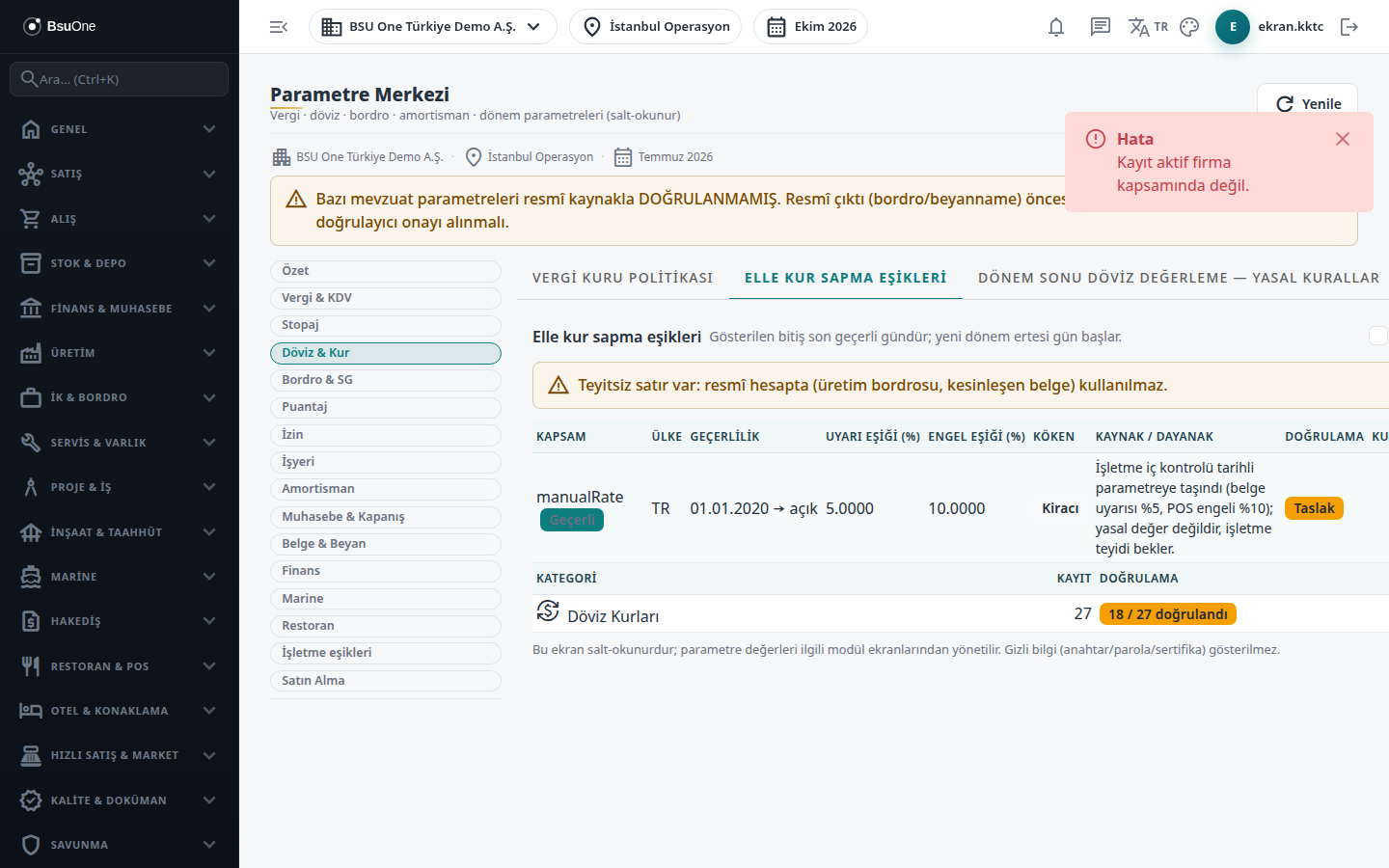Log out using the exit icon
The image size is (1389, 868).
pos(1349,27)
